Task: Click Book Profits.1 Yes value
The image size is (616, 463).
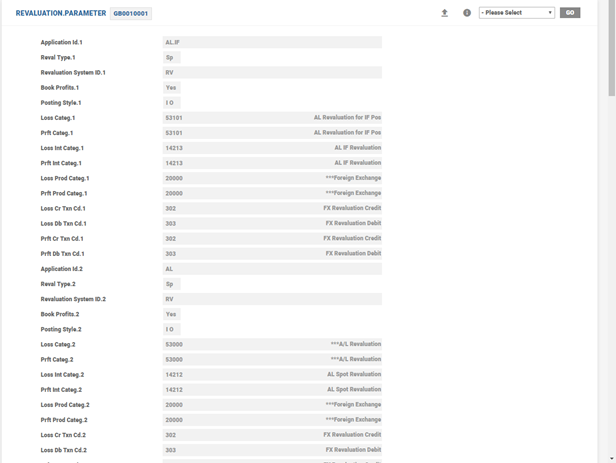Action: click(x=171, y=87)
